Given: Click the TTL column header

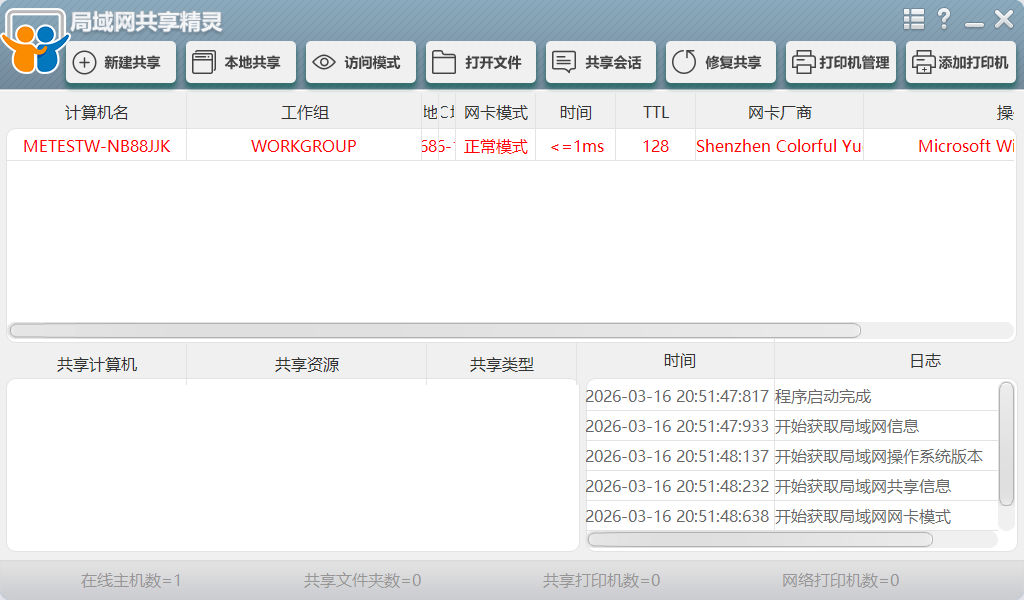Looking at the screenshot, I should 654,111.
